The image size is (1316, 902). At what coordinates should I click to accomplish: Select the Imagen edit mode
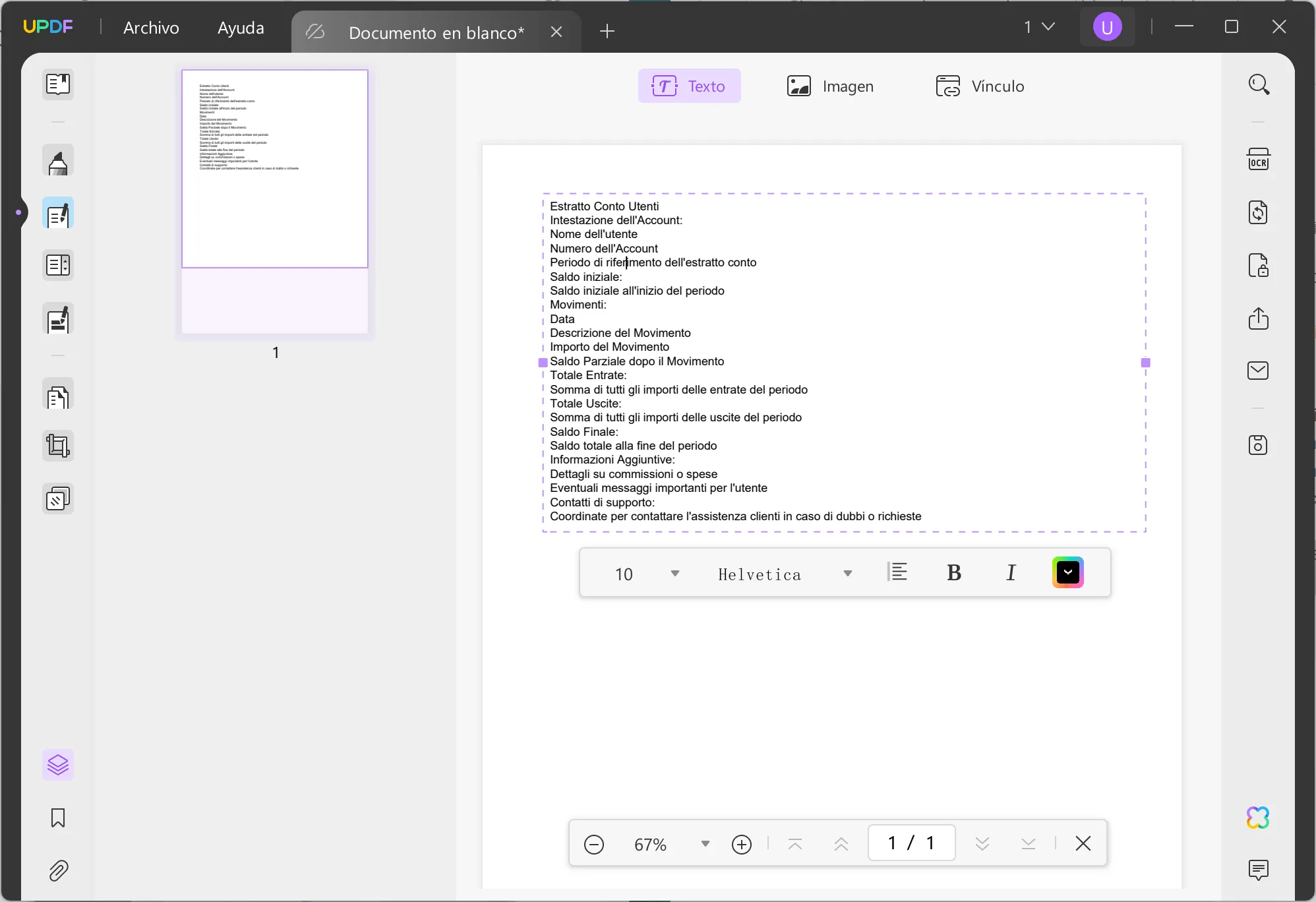pyautogui.click(x=830, y=86)
